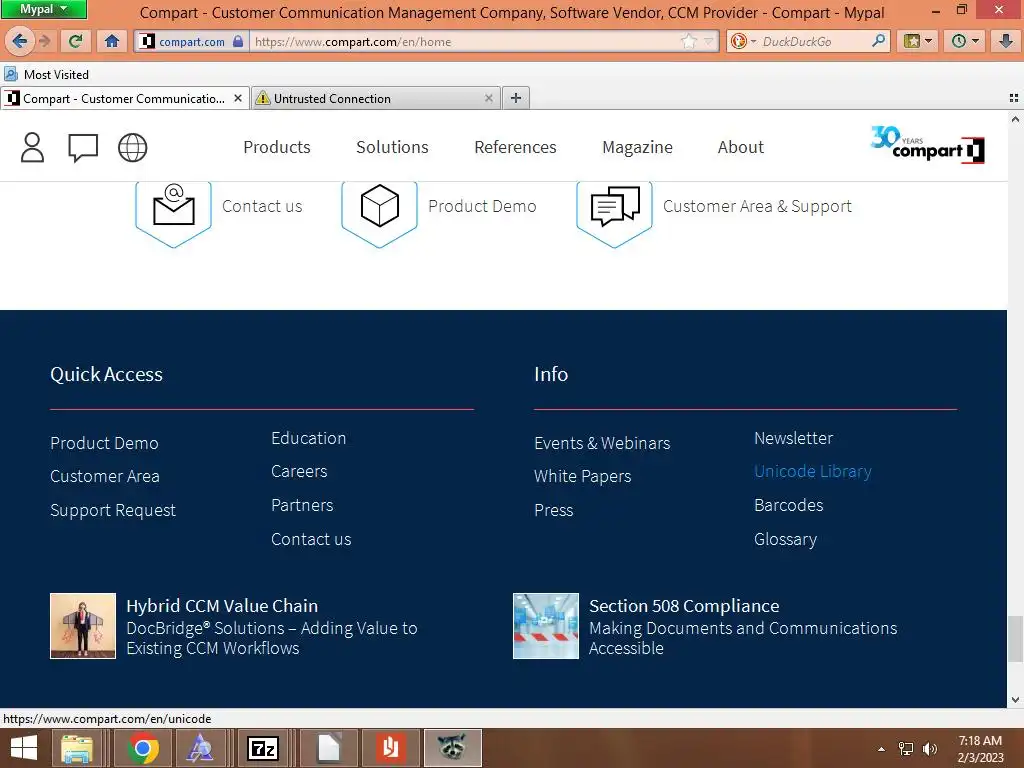Open the Windows Start button
The image size is (1024, 768).
[24, 748]
